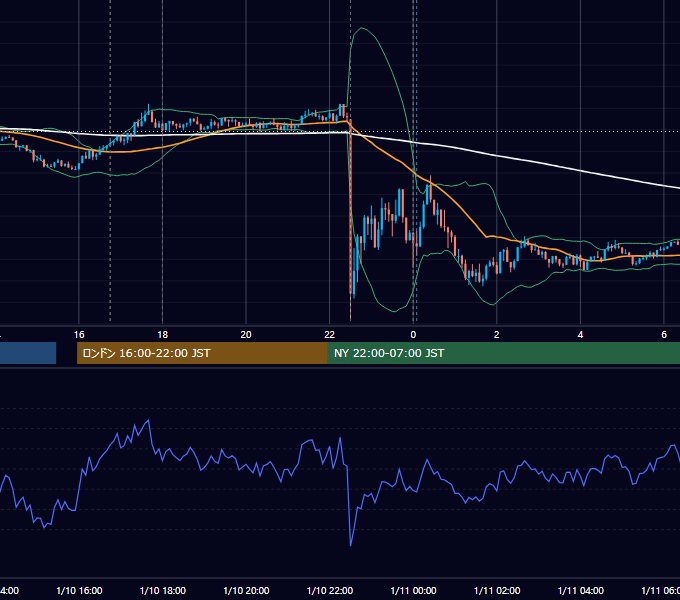Click the 1/10 16:00 date label
The image size is (680, 600).
click(79, 591)
